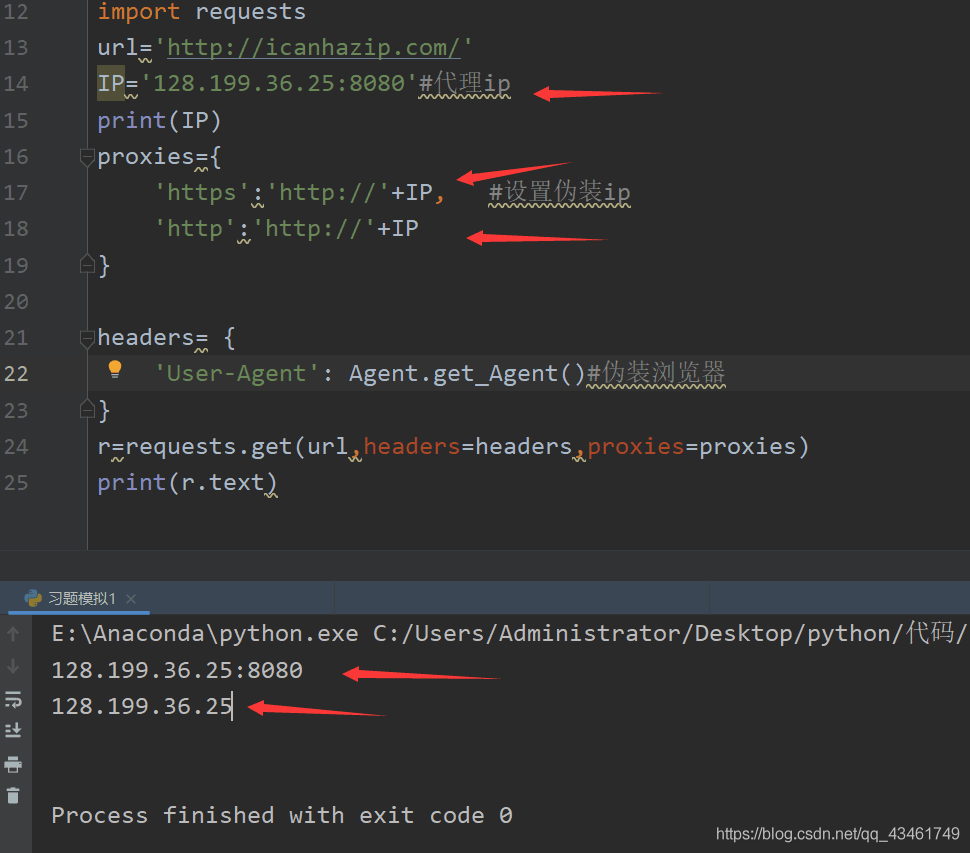The image size is (970, 853).
Task: Click the yellow lightbulb intention icon
Action: (114, 369)
